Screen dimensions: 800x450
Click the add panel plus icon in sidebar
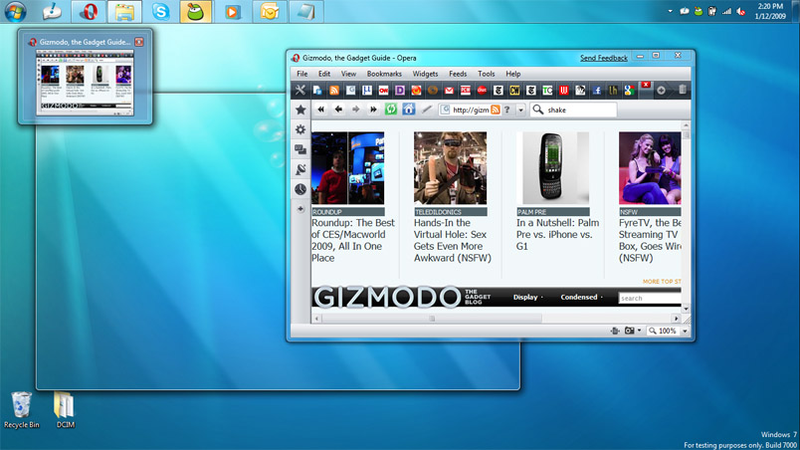301,209
